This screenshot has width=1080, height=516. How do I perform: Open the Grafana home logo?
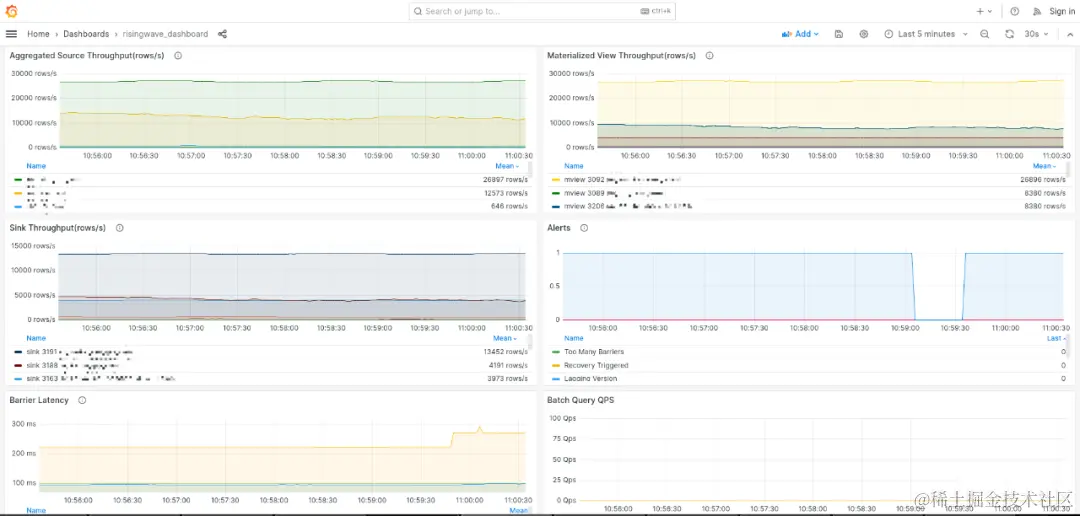pos(11,11)
